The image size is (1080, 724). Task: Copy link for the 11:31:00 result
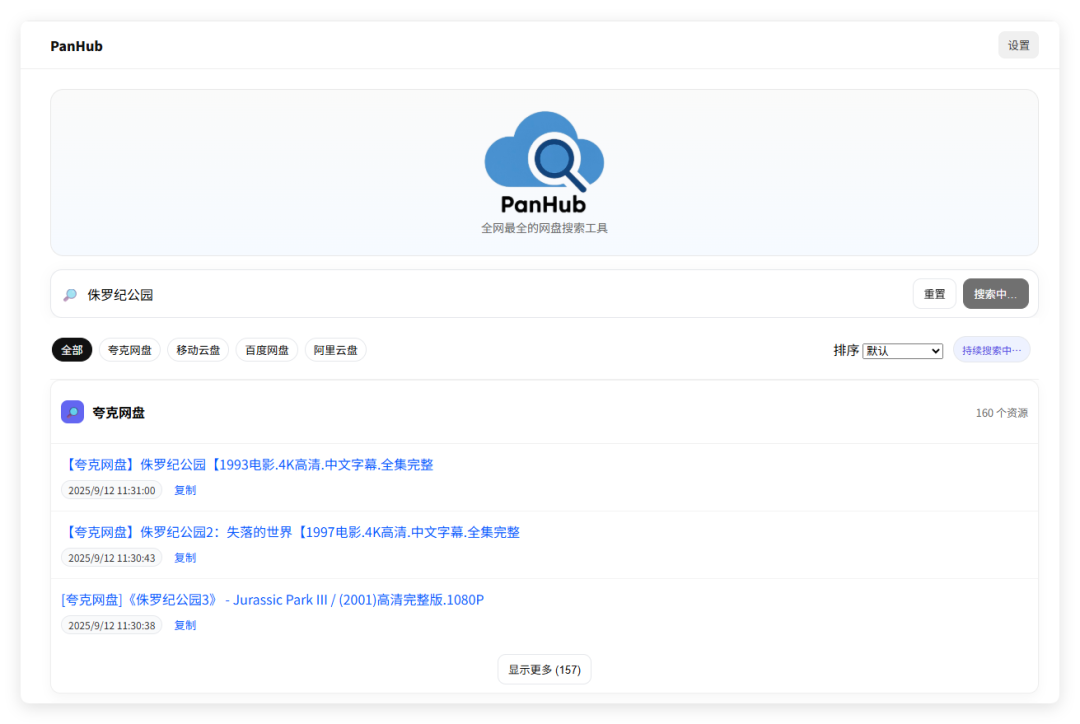pyautogui.click(x=185, y=490)
